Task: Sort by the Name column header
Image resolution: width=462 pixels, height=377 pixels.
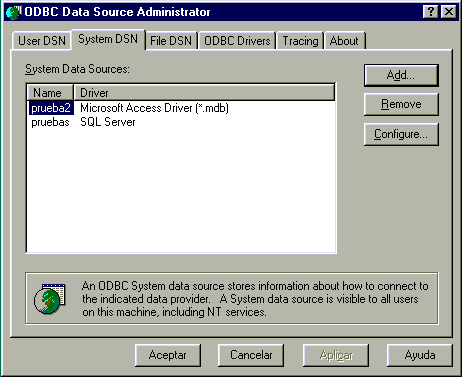Action: (50, 93)
